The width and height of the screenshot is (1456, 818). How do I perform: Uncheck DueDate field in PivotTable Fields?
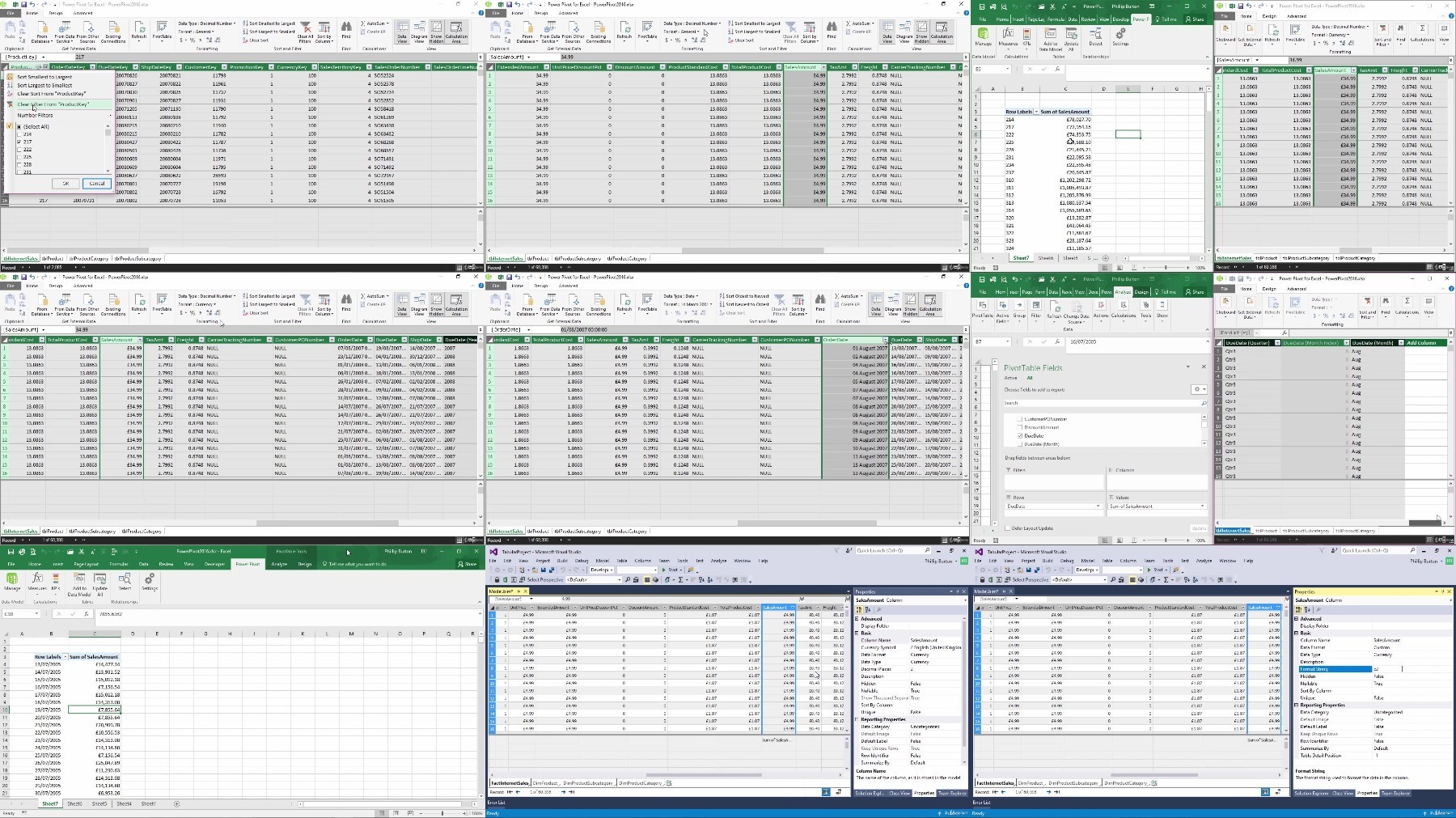click(1020, 435)
